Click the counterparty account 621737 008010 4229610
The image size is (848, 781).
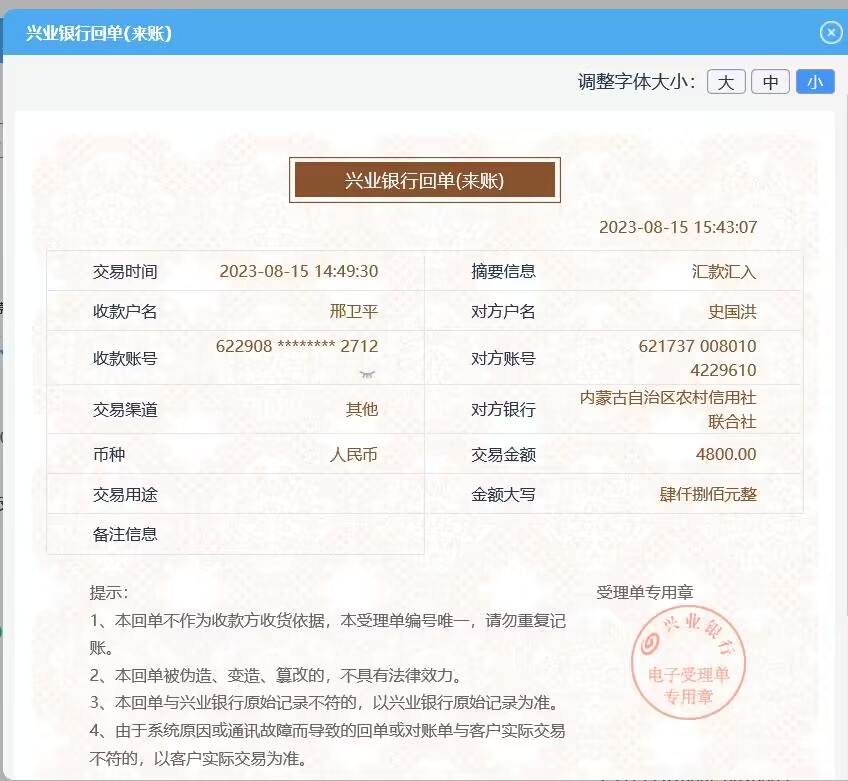(x=697, y=358)
